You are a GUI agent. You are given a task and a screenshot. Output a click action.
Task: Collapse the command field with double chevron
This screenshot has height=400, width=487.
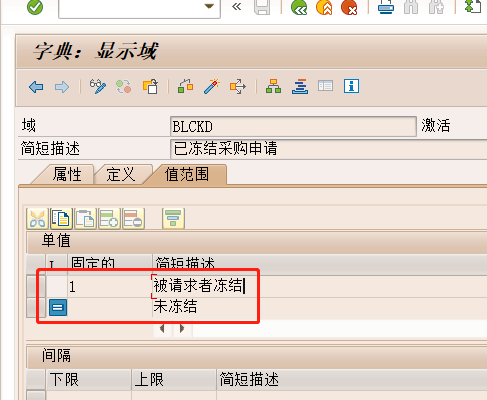coord(236,7)
